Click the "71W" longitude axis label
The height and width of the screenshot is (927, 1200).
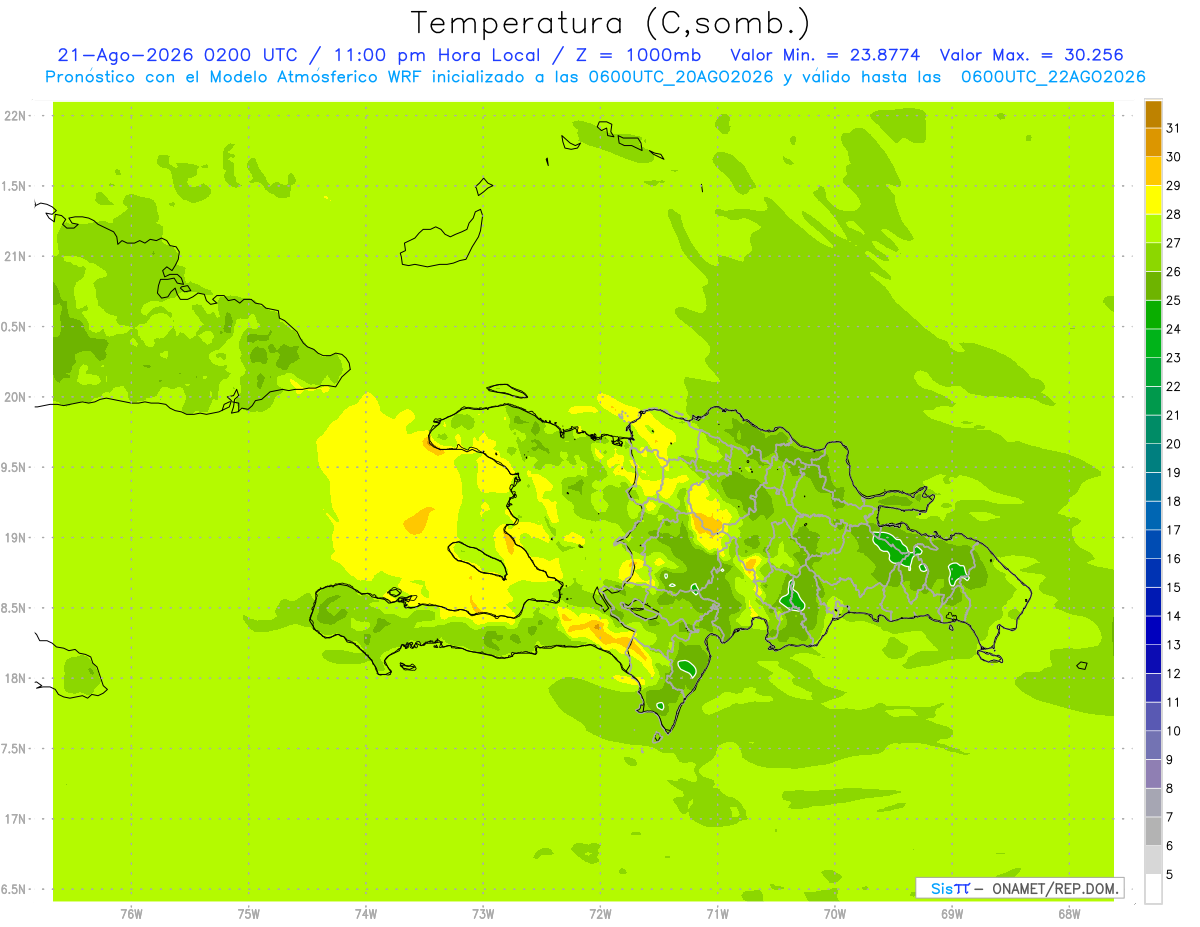(717, 913)
